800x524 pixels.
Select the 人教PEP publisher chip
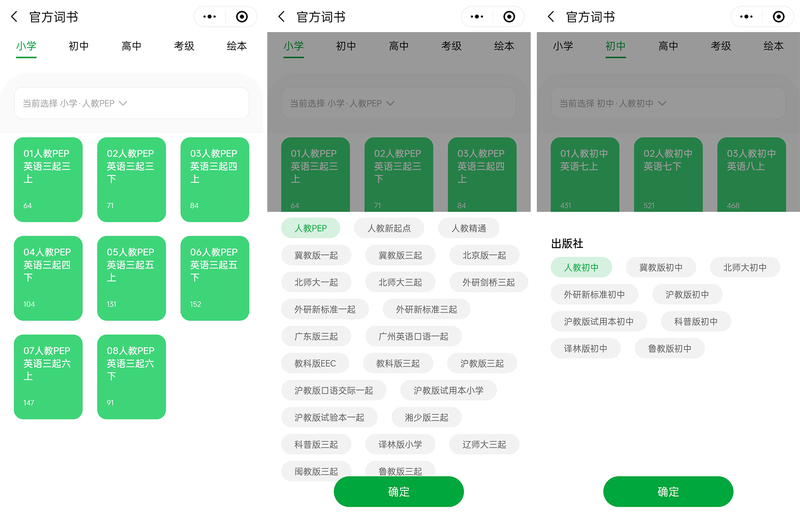[311, 228]
